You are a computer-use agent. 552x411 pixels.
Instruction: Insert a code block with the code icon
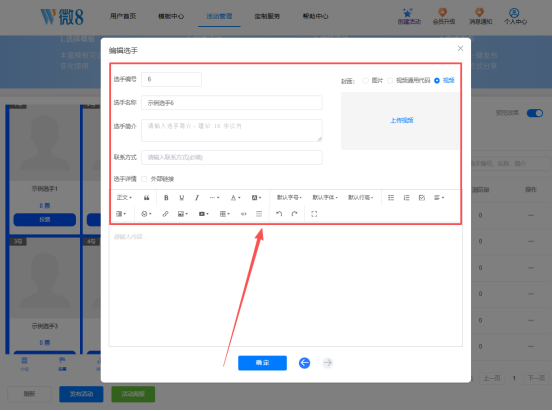243,214
